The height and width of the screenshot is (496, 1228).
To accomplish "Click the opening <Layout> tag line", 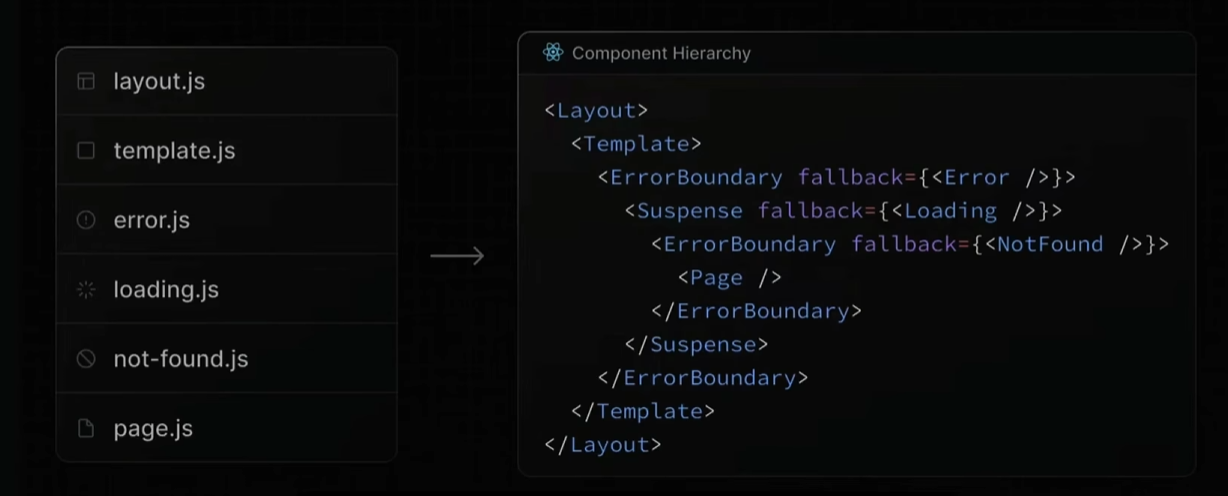I will [597, 110].
